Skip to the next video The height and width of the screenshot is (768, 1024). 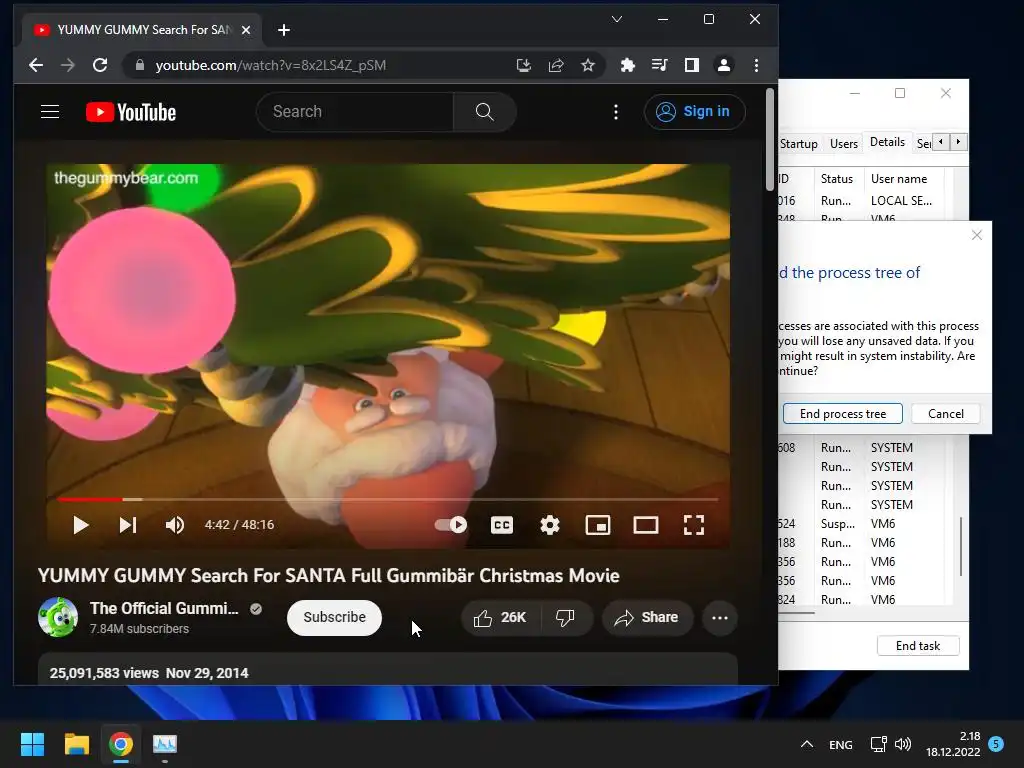point(128,525)
